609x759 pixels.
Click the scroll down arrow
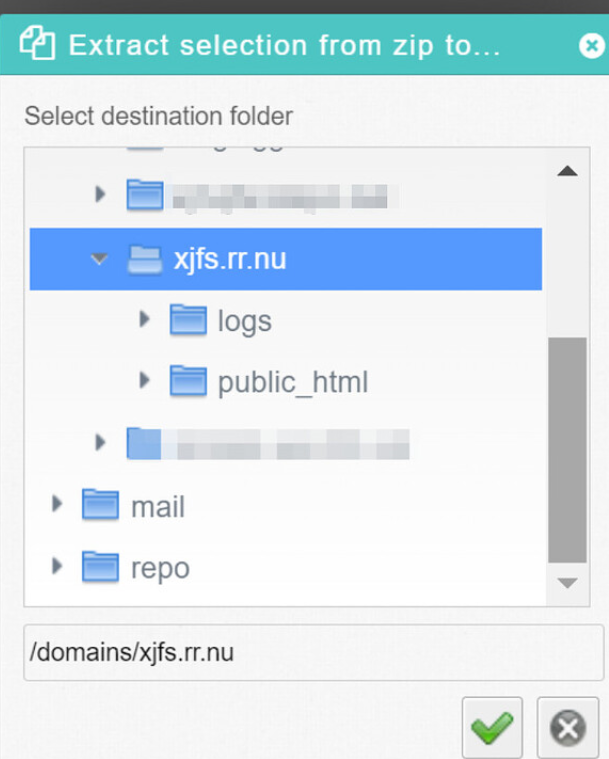click(x=567, y=583)
